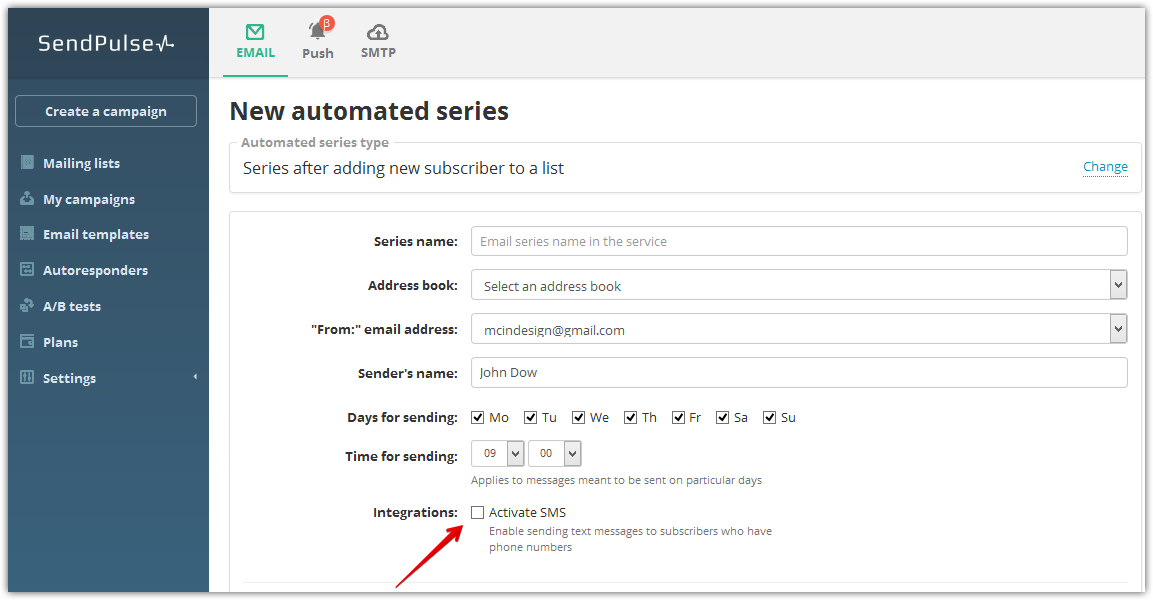Click the Create a campaign button
Screen dimensions: 1153x600
106,111
